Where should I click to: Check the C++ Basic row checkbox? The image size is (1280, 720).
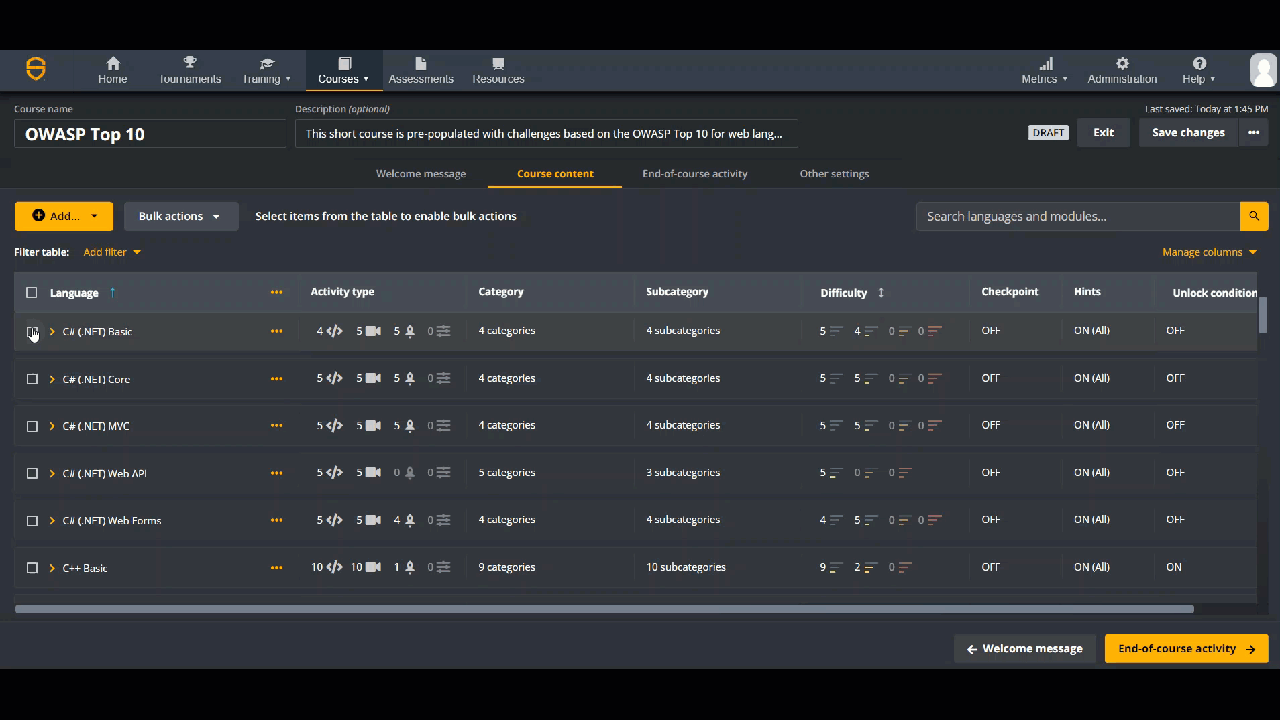(32, 568)
